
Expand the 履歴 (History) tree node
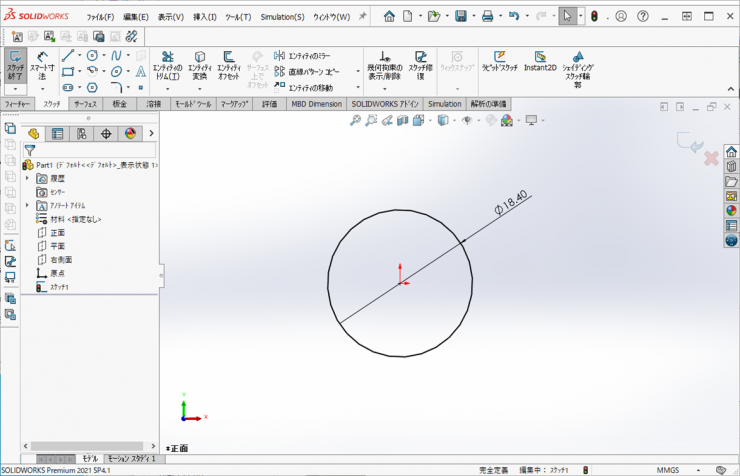tap(27, 177)
